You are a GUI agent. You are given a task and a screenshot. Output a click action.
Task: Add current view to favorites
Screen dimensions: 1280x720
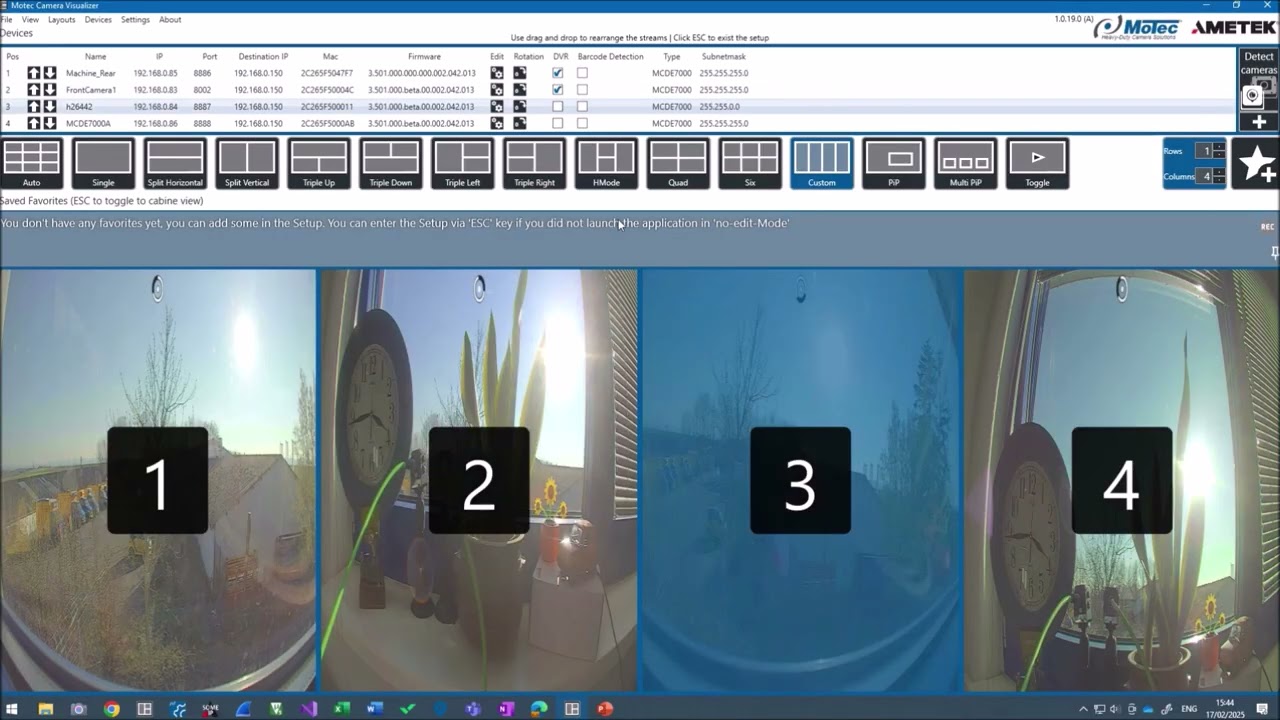click(x=1256, y=164)
